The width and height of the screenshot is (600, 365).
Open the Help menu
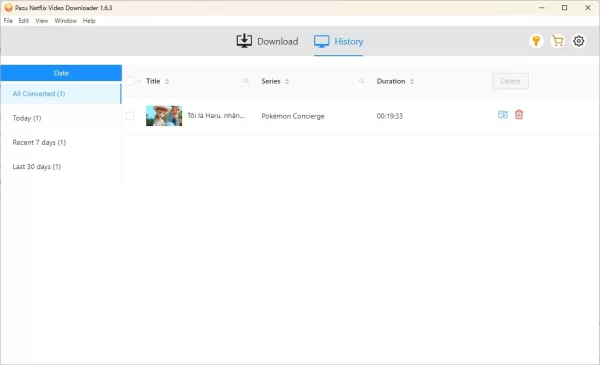click(89, 21)
